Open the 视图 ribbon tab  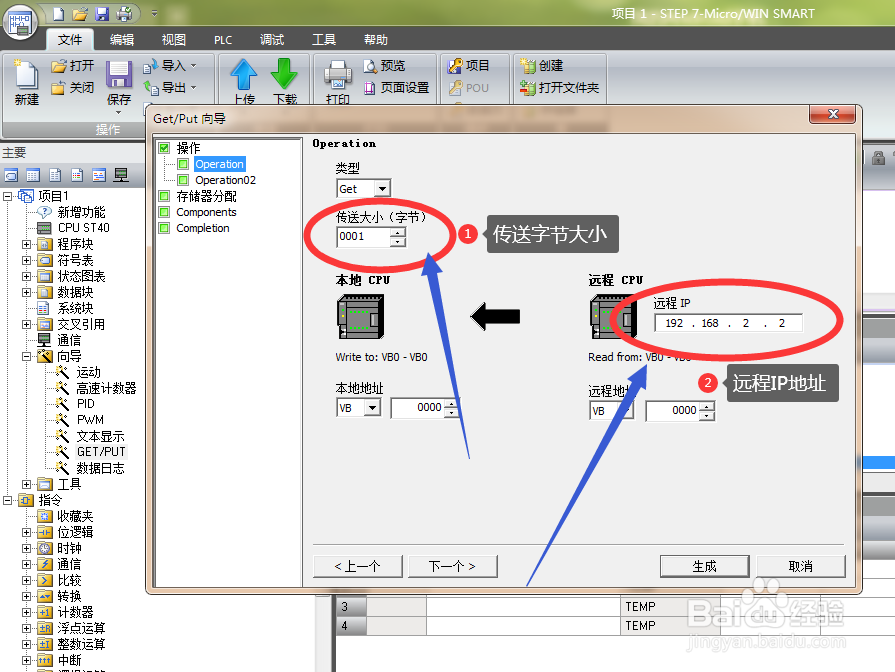point(174,39)
